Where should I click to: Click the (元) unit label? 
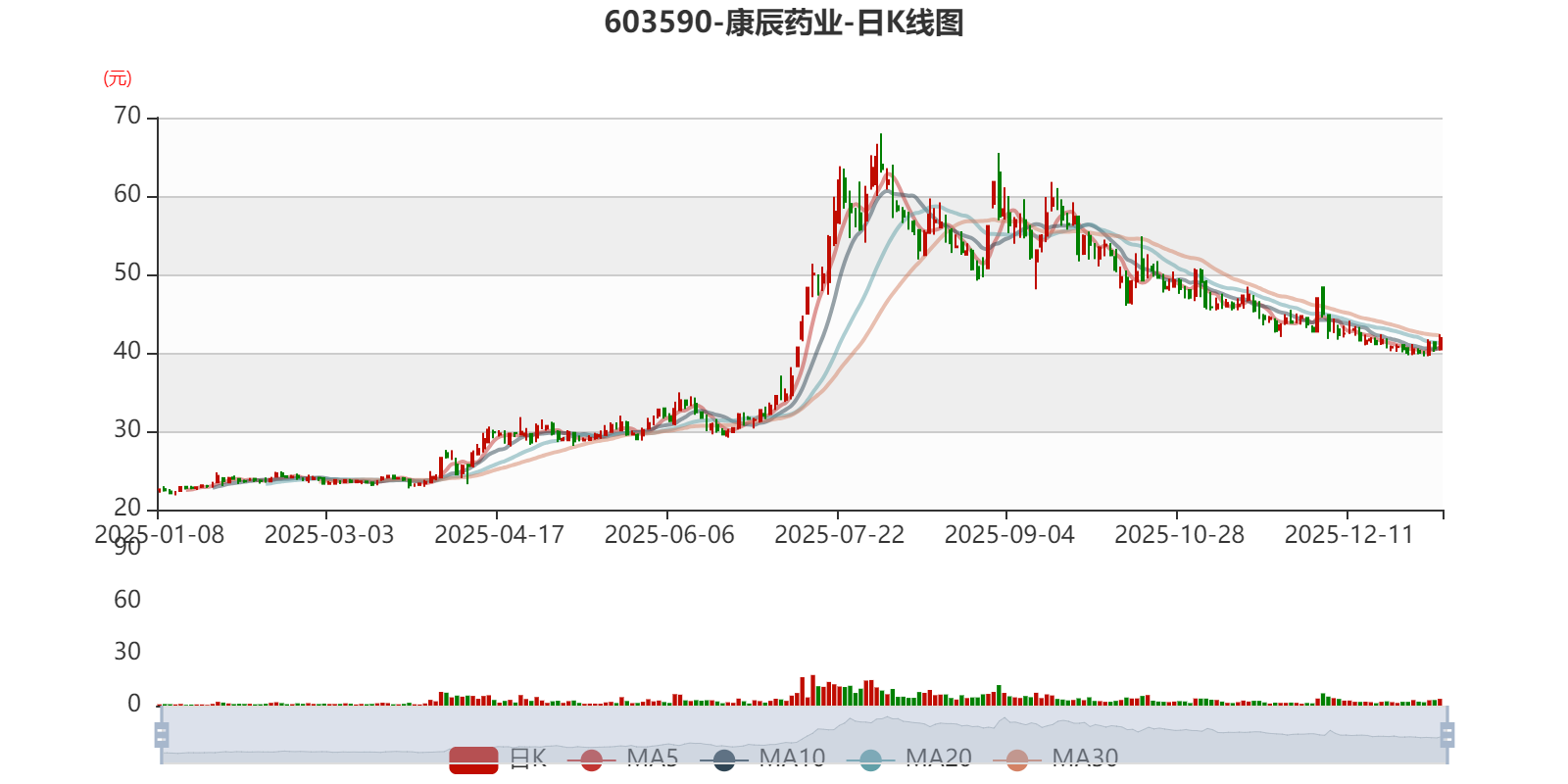pos(118,78)
